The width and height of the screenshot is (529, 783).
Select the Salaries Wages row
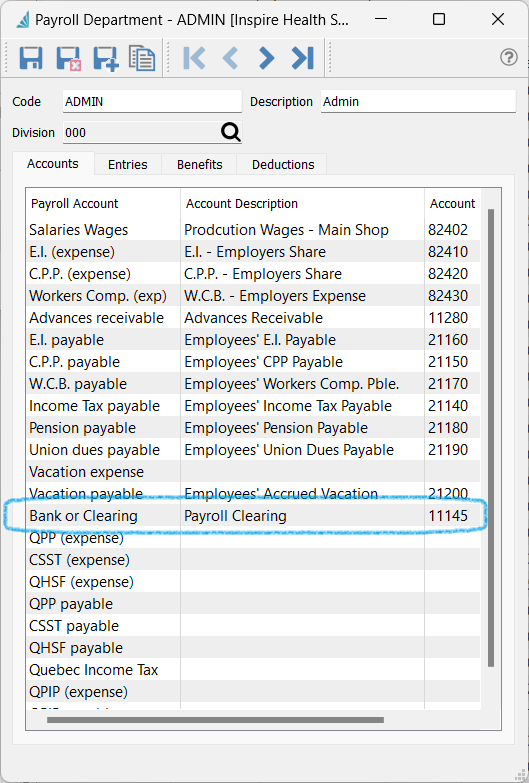[x=253, y=230]
